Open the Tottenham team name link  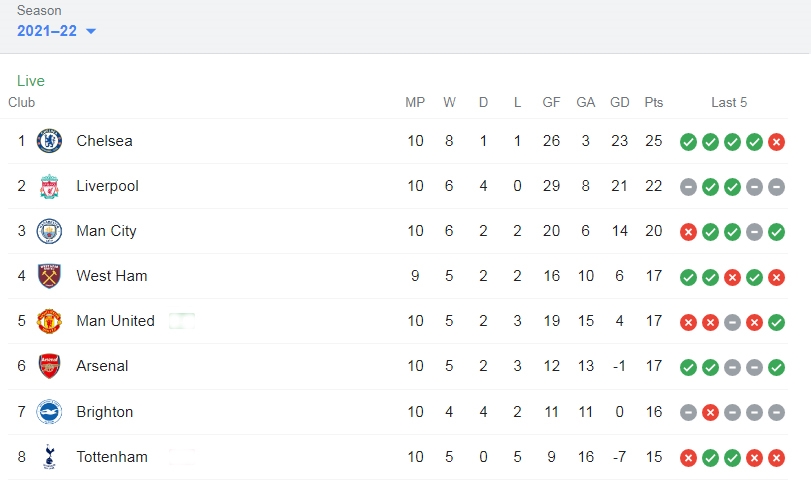click(x=112, y=457)
